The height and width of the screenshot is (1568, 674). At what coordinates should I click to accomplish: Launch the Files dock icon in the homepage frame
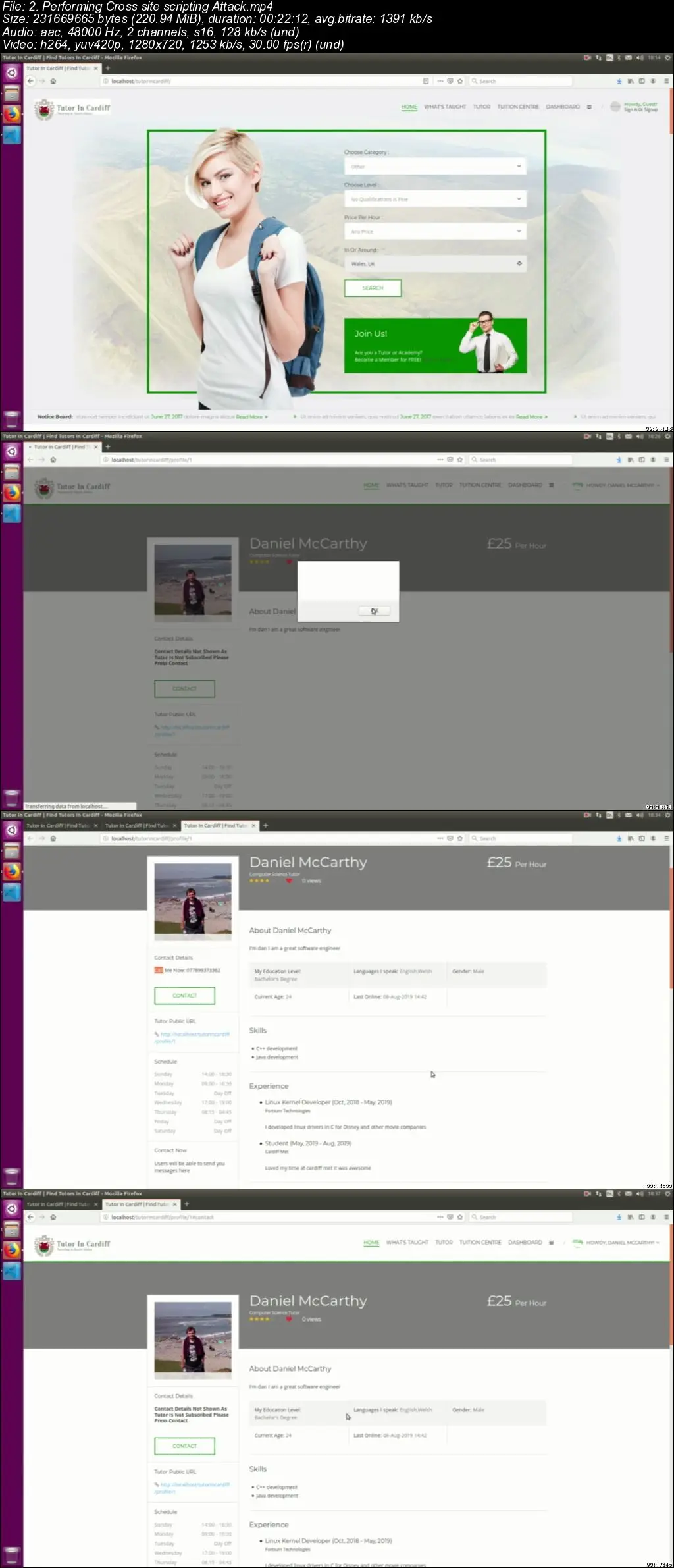point(11,94)
